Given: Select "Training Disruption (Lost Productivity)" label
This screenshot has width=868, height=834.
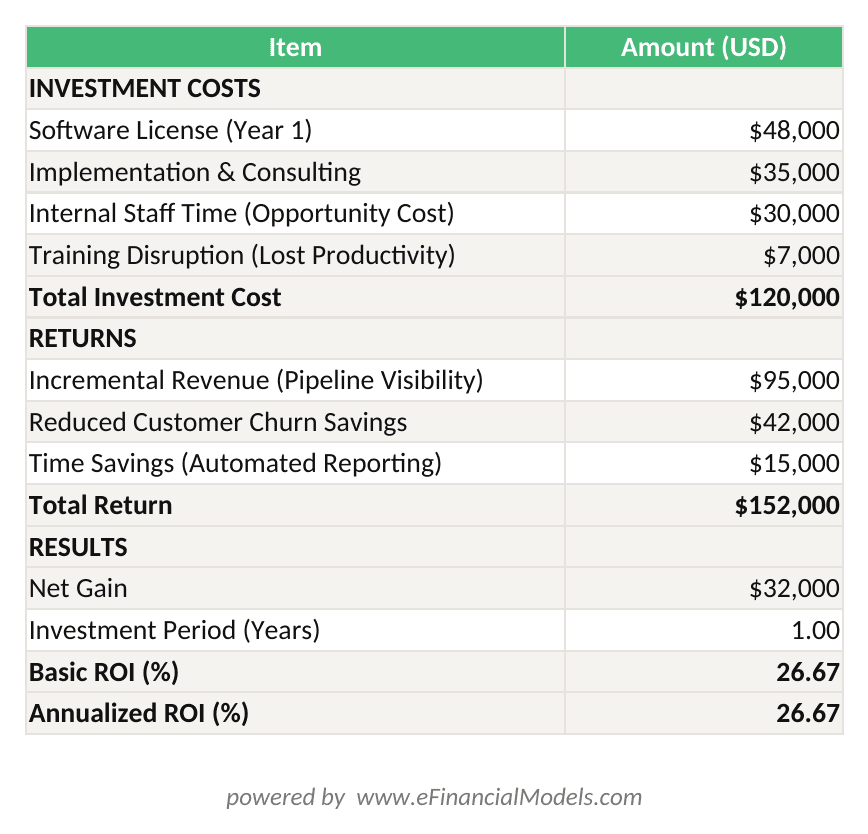Looking at the screenshot, I should coord(242,256).
